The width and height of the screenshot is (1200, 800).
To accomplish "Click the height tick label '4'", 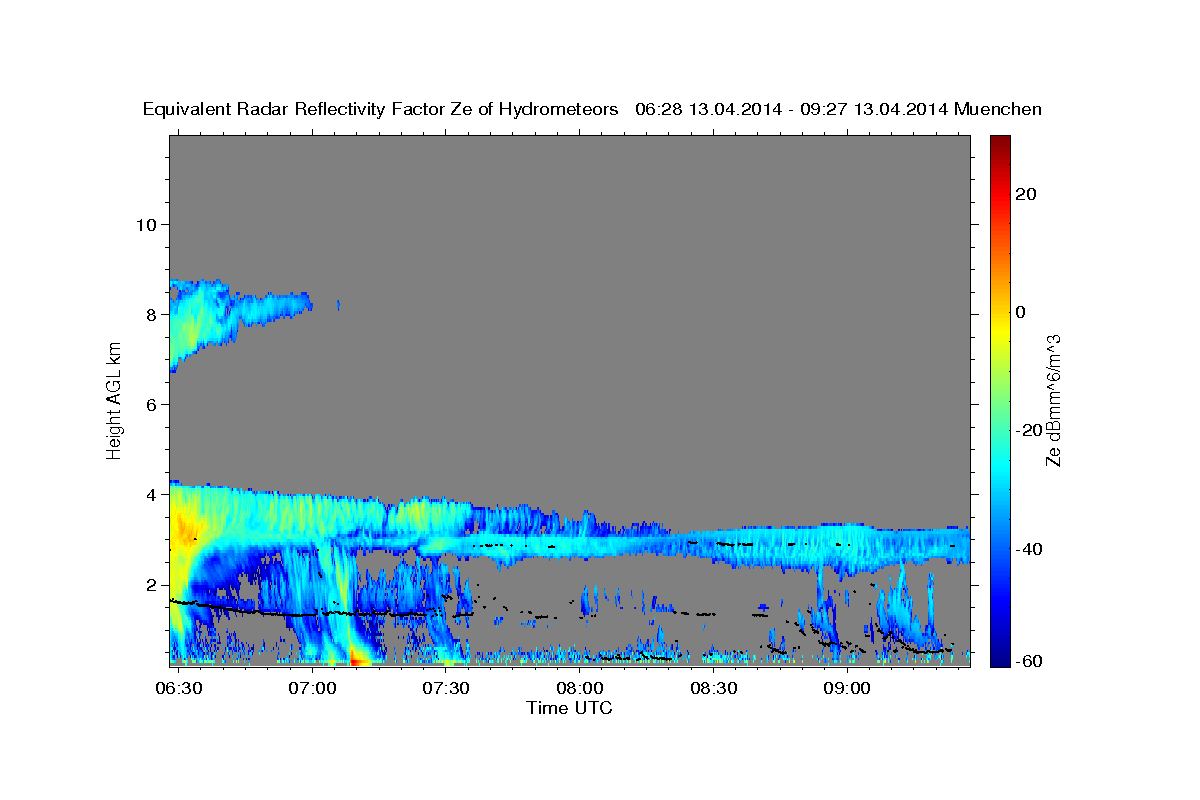I will coord(151,494).
